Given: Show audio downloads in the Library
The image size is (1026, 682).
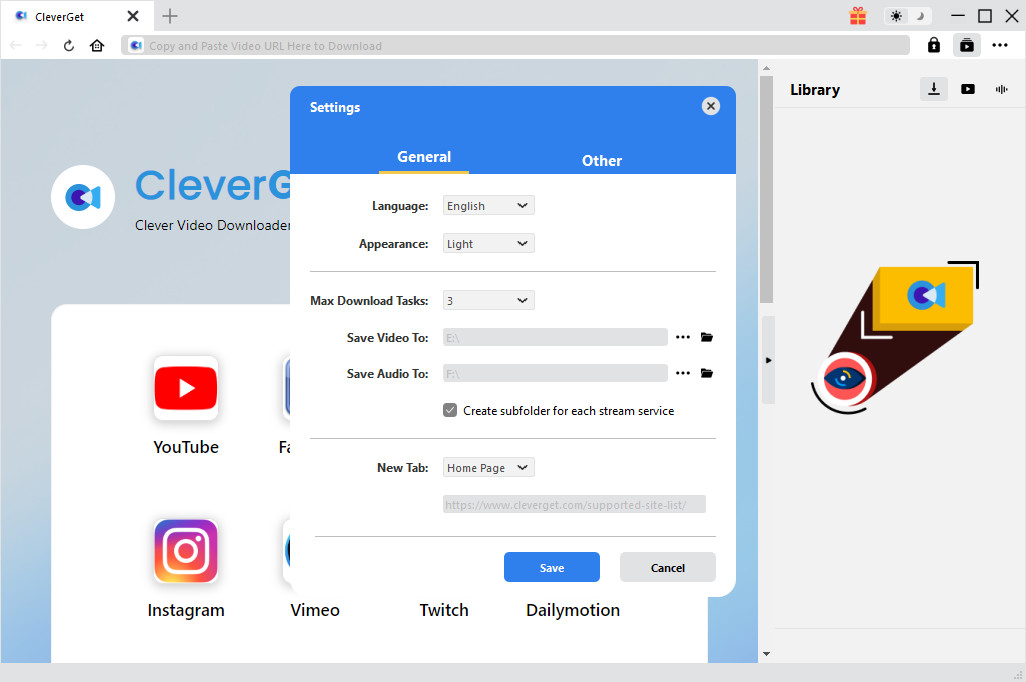Looking at the screenshot, I should click(x=1001, y=88).
